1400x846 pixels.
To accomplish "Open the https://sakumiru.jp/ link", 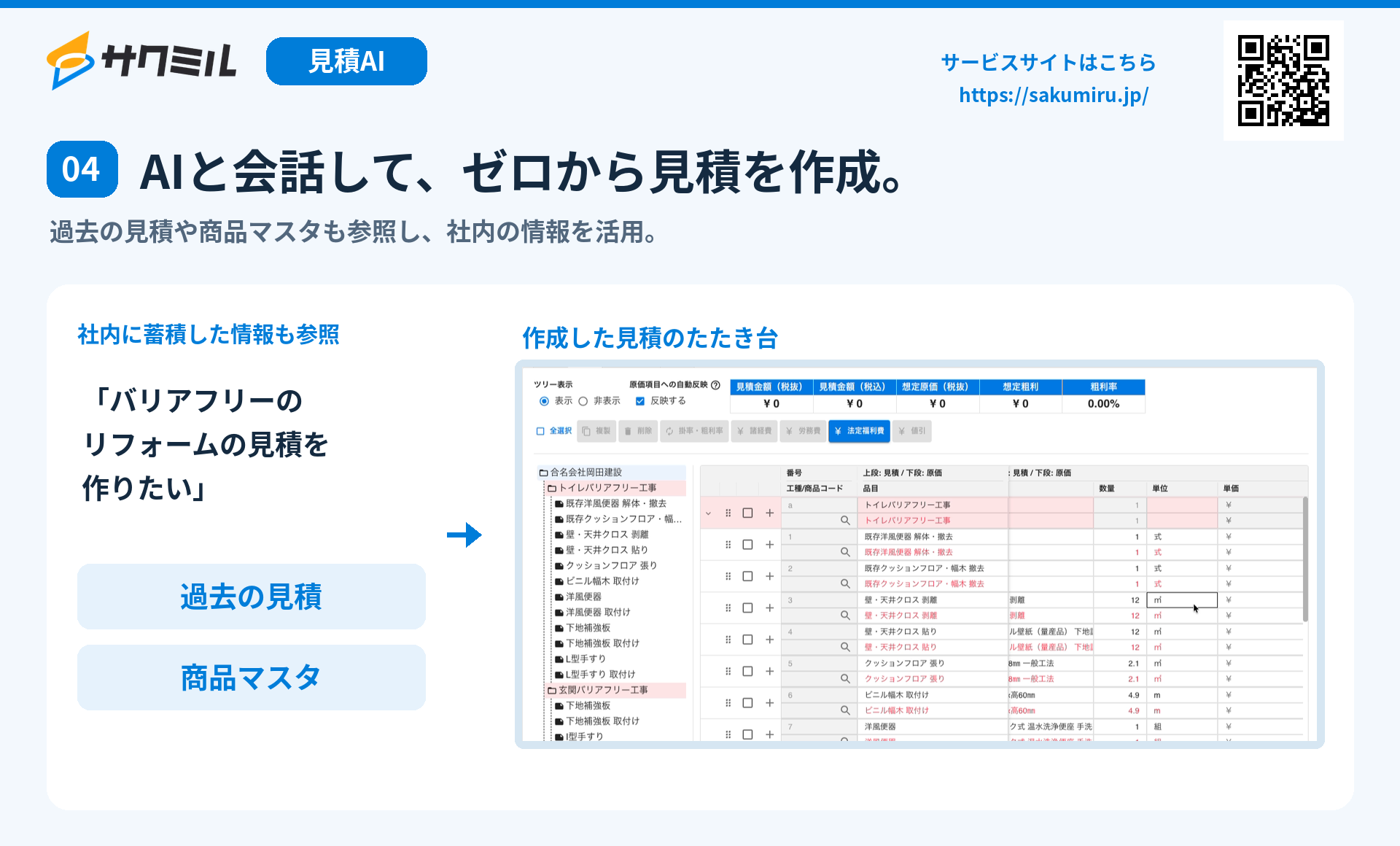I will [1053, 95].
